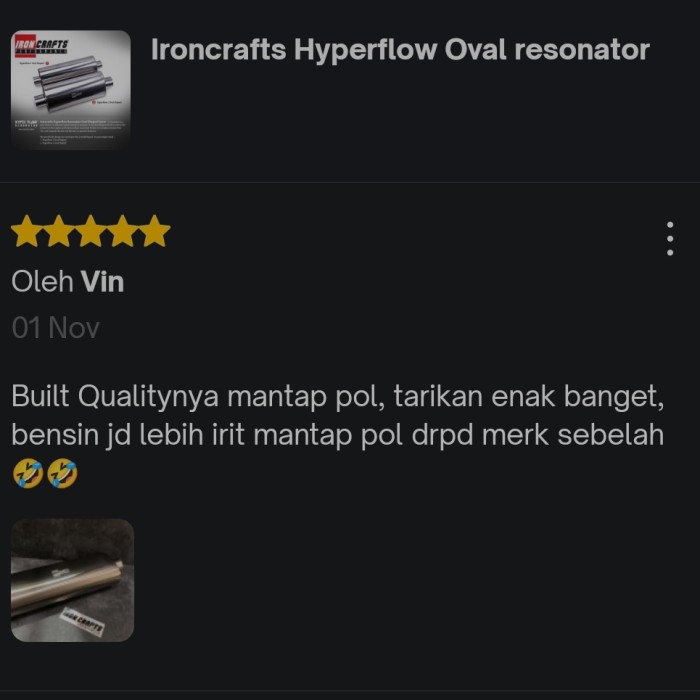Click the fifth gold rating star
Viewport: 700px width, 700px height.
tap(154, 231)
